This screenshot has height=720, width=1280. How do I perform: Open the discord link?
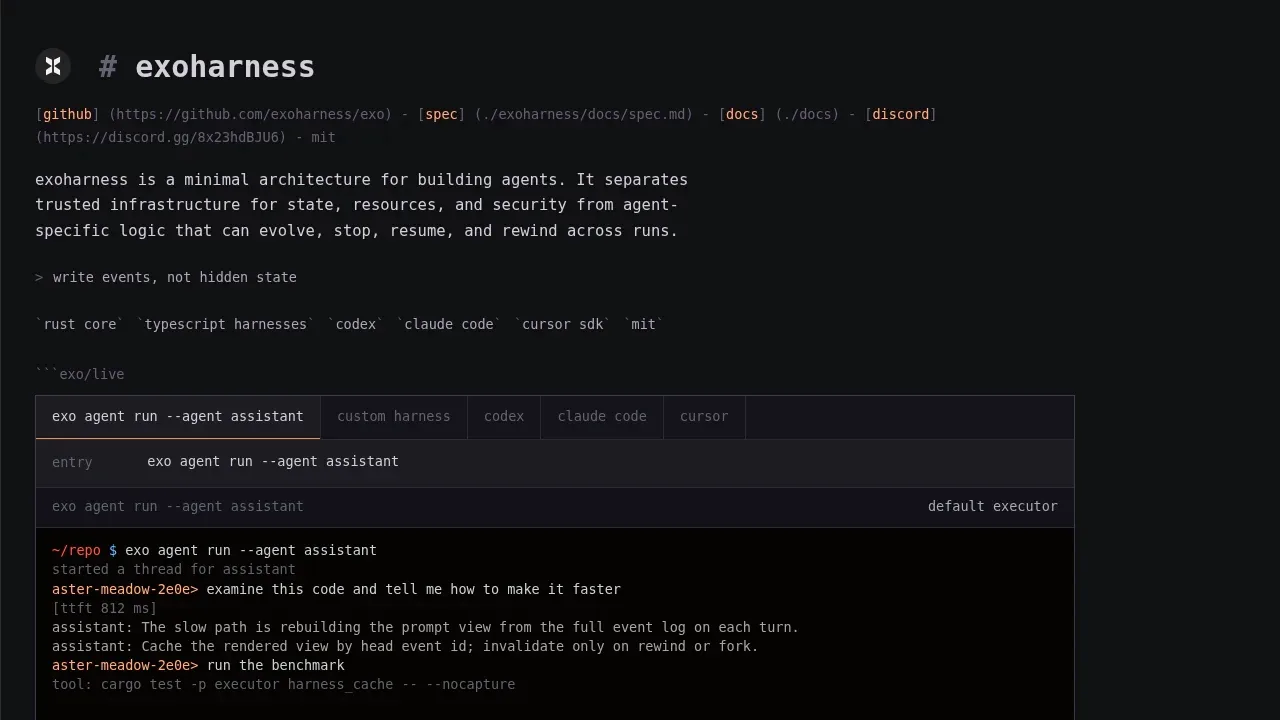(901, 114)
